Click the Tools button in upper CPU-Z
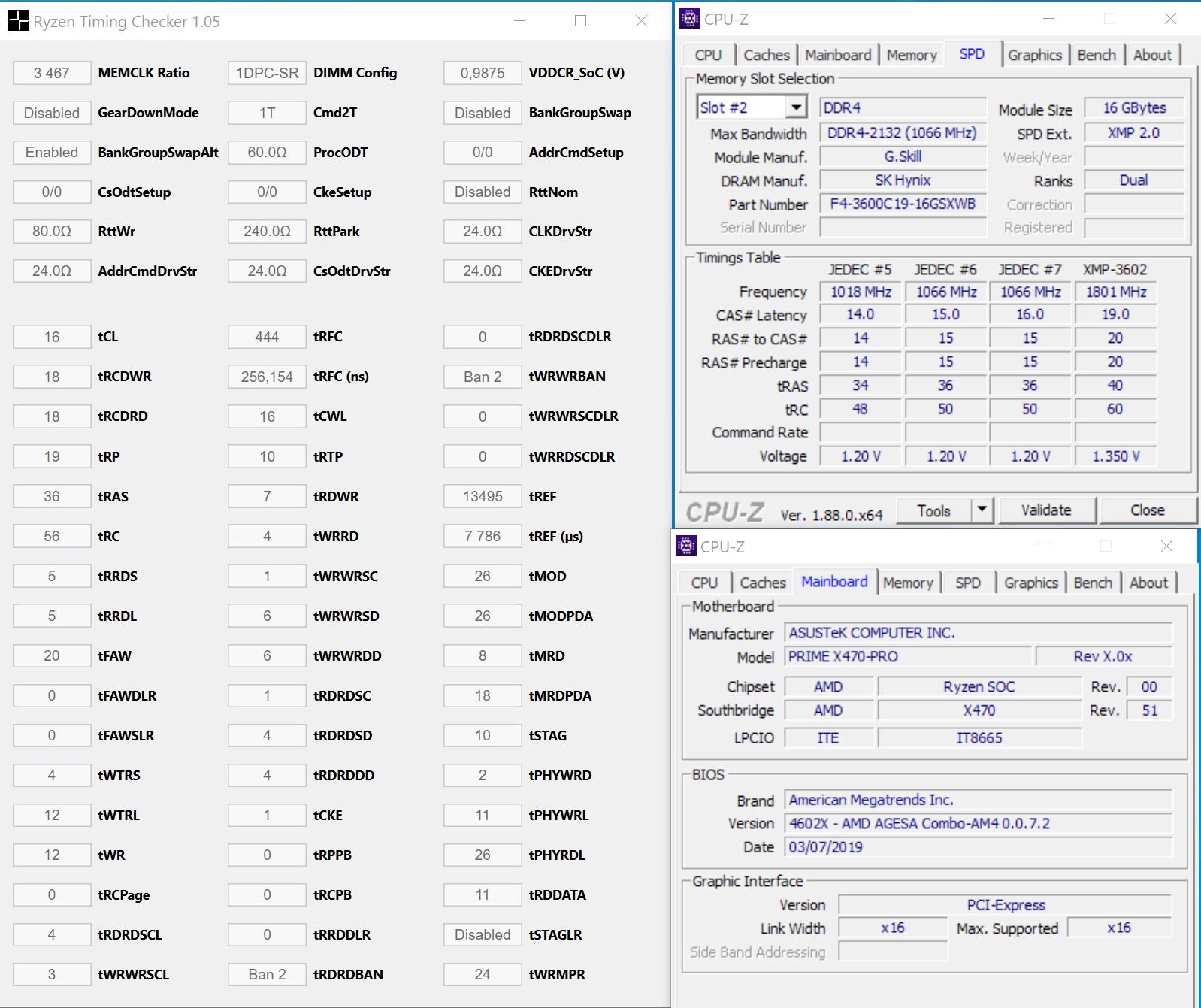Screen dimensions: 1201x1008 pos(933,510)
